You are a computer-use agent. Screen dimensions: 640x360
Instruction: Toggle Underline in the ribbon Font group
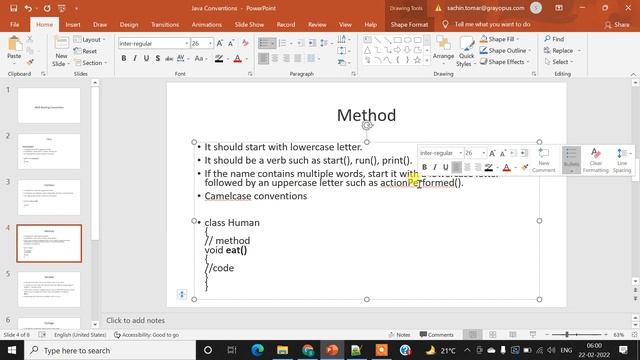pos(146,59)
